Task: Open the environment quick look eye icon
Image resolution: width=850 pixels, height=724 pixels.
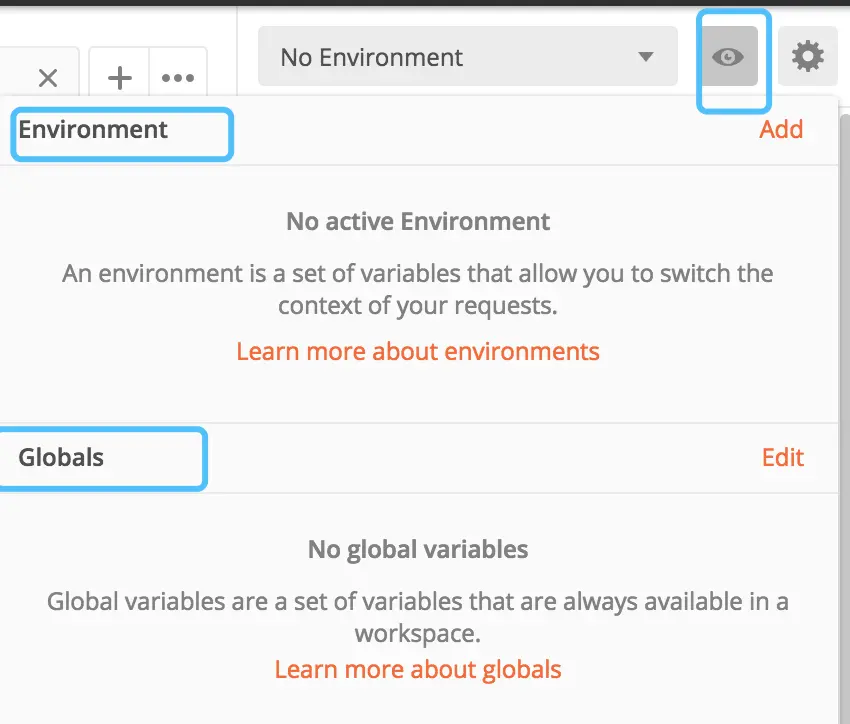Action: (x=728, y=57)
